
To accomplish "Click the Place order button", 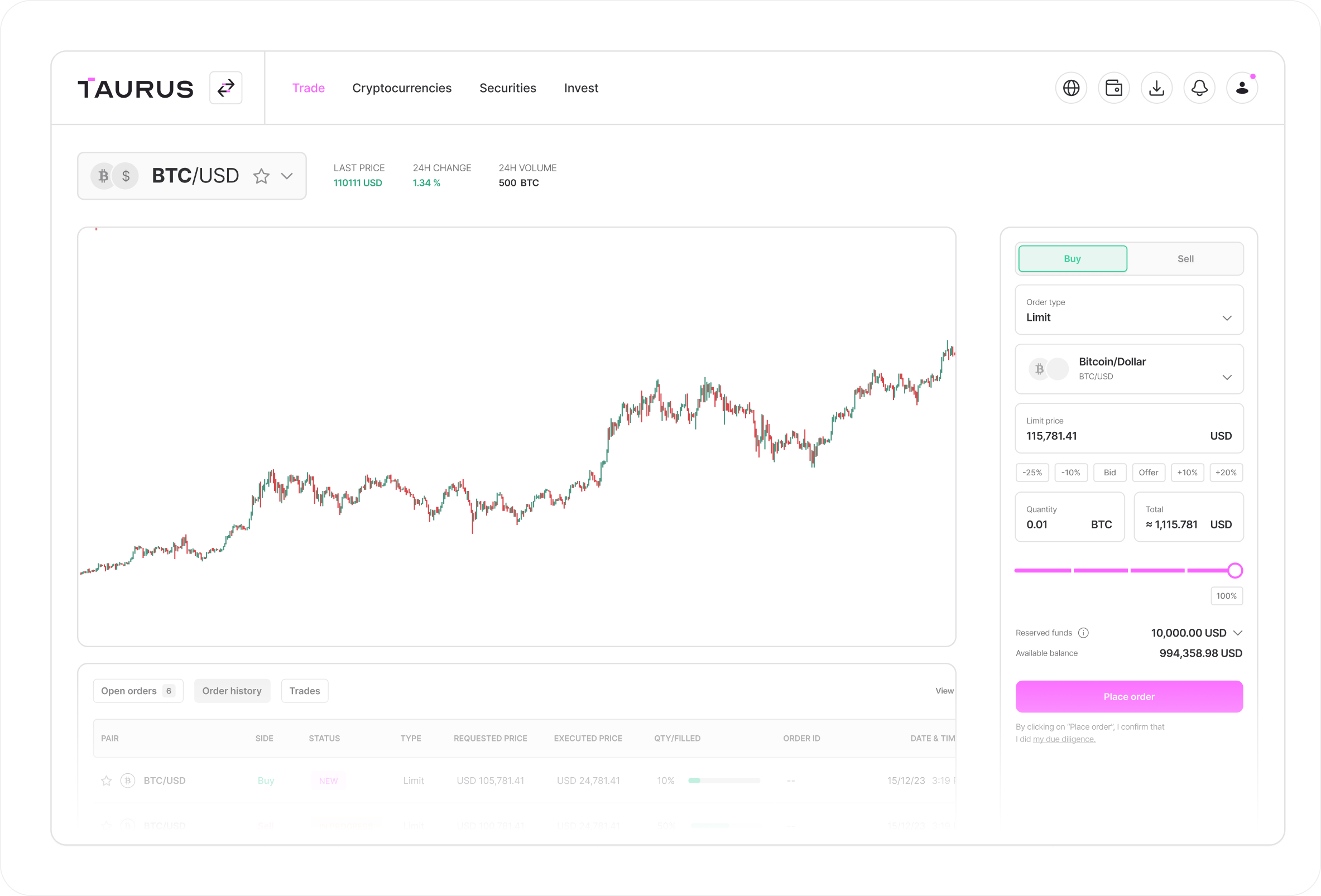I will (x=1129, y=697).
